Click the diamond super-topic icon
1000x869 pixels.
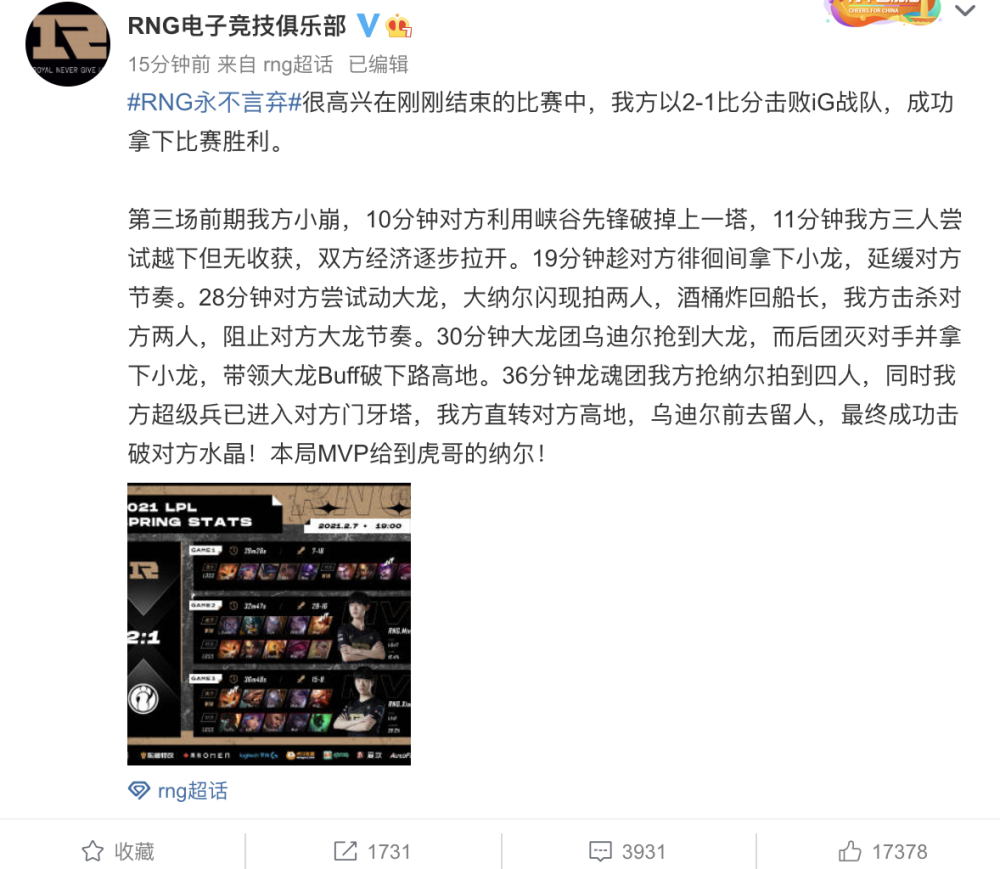pos(139,791)
